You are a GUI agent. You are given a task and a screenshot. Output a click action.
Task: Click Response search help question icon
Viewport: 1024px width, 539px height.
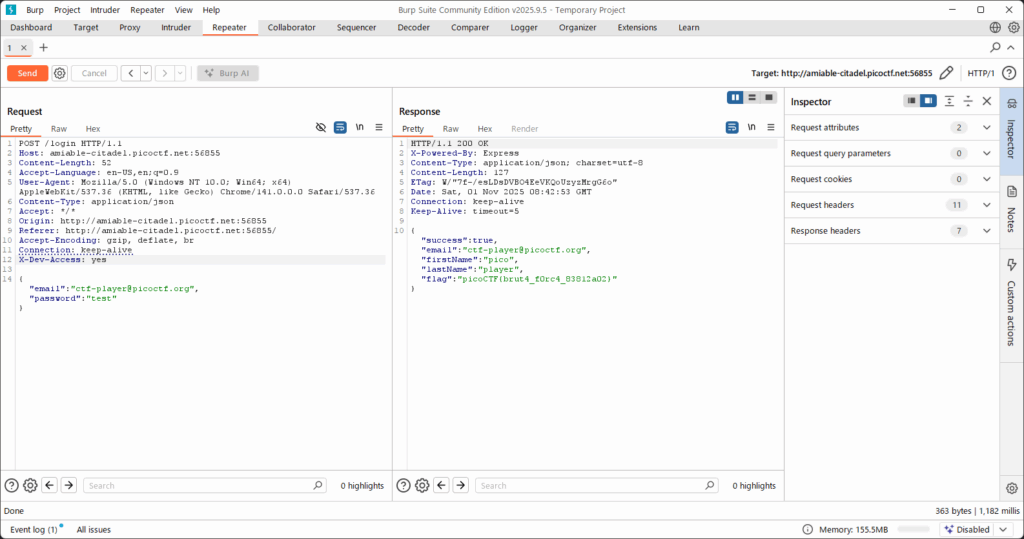[x=404, y=485]
